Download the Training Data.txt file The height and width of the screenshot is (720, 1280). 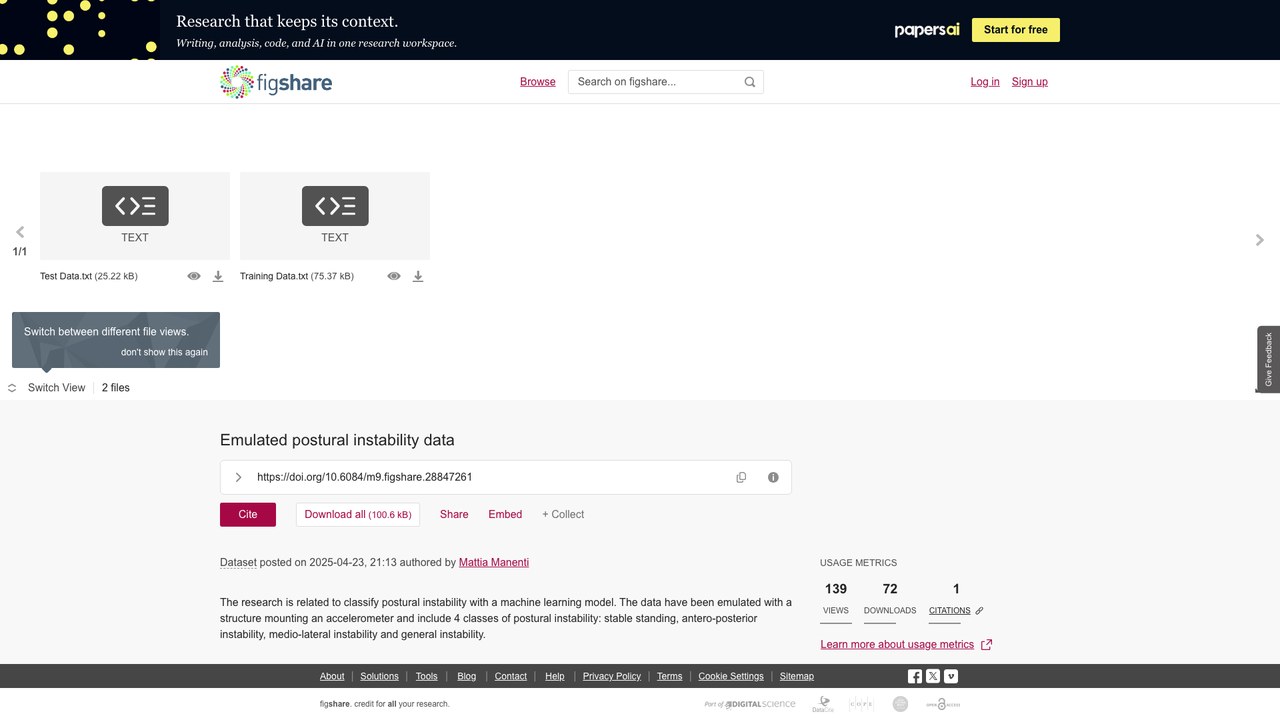(x=418, y=276)
